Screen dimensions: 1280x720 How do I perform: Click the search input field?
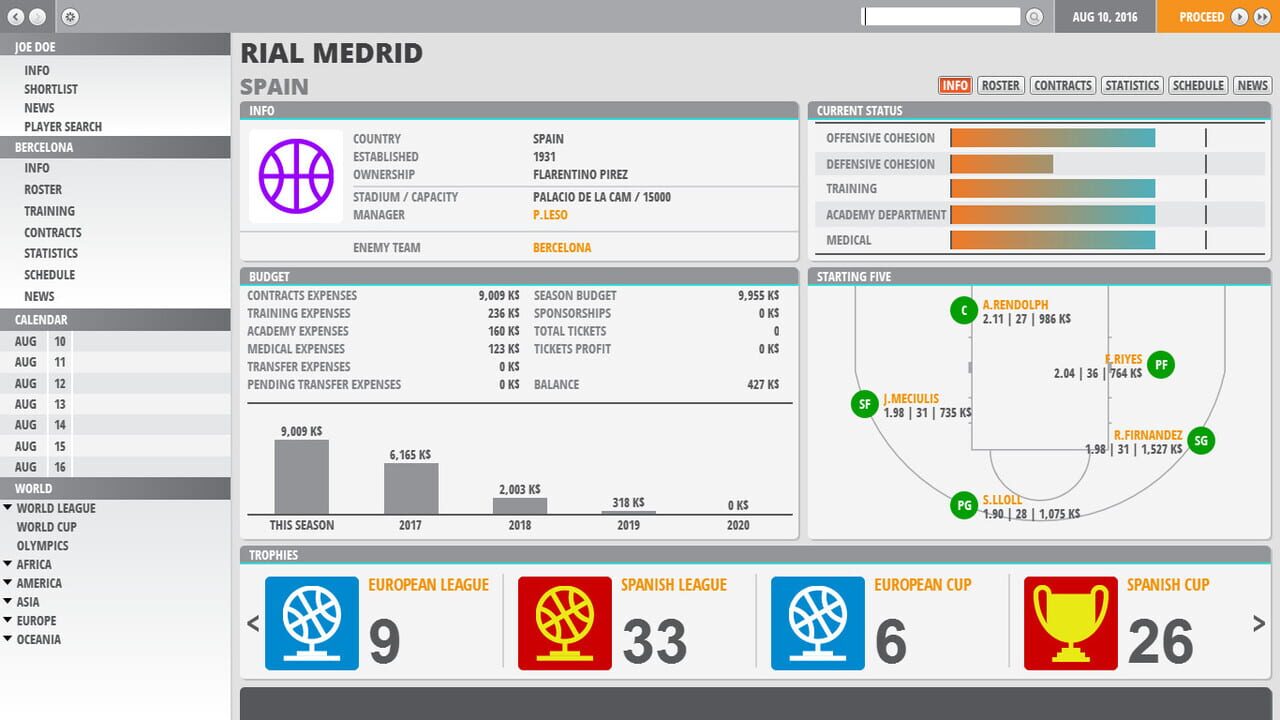(940, 16)
